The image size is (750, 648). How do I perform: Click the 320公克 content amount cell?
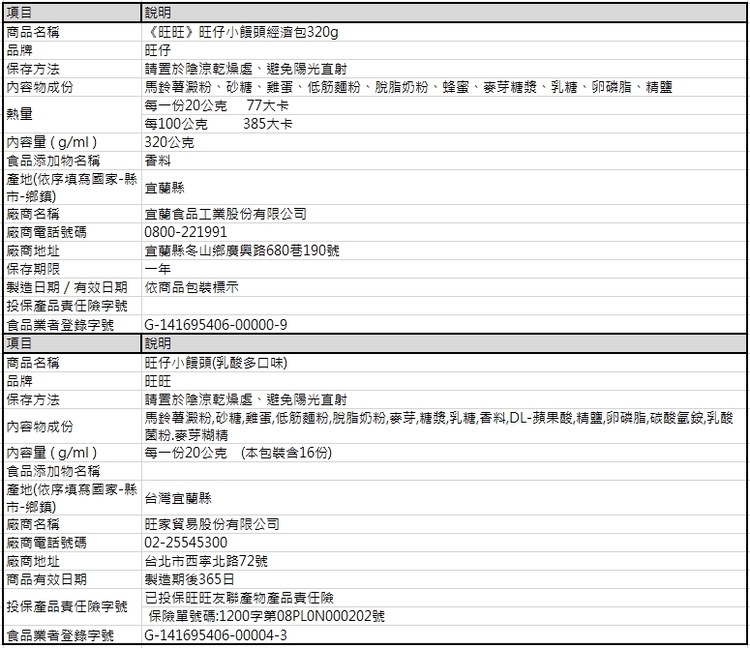pyautogui.click(x=169, y=143)
